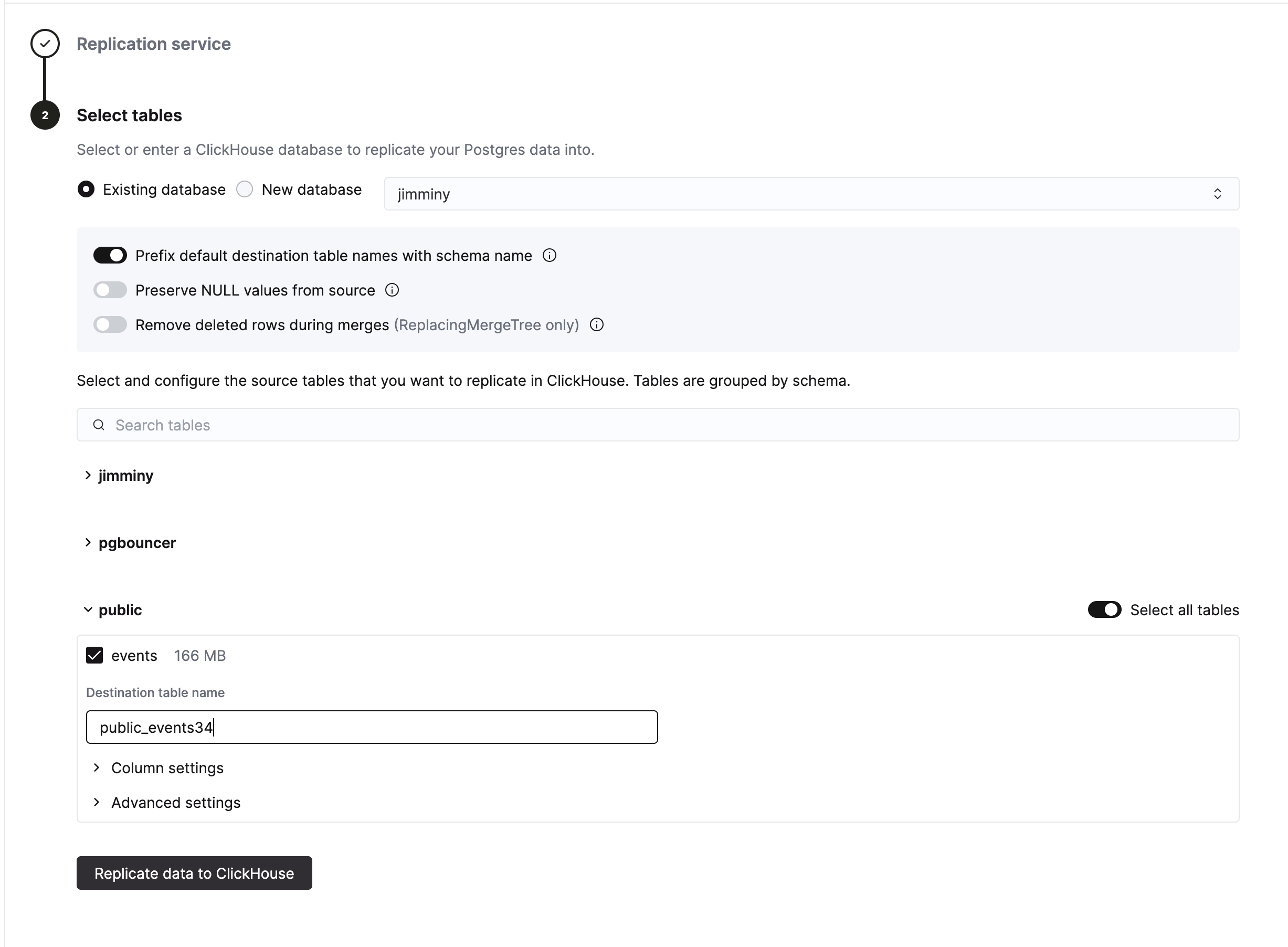The height and width of the screenshot is (947, 1288).
Task: Collapse the public schema section
Action: (87, 609)
